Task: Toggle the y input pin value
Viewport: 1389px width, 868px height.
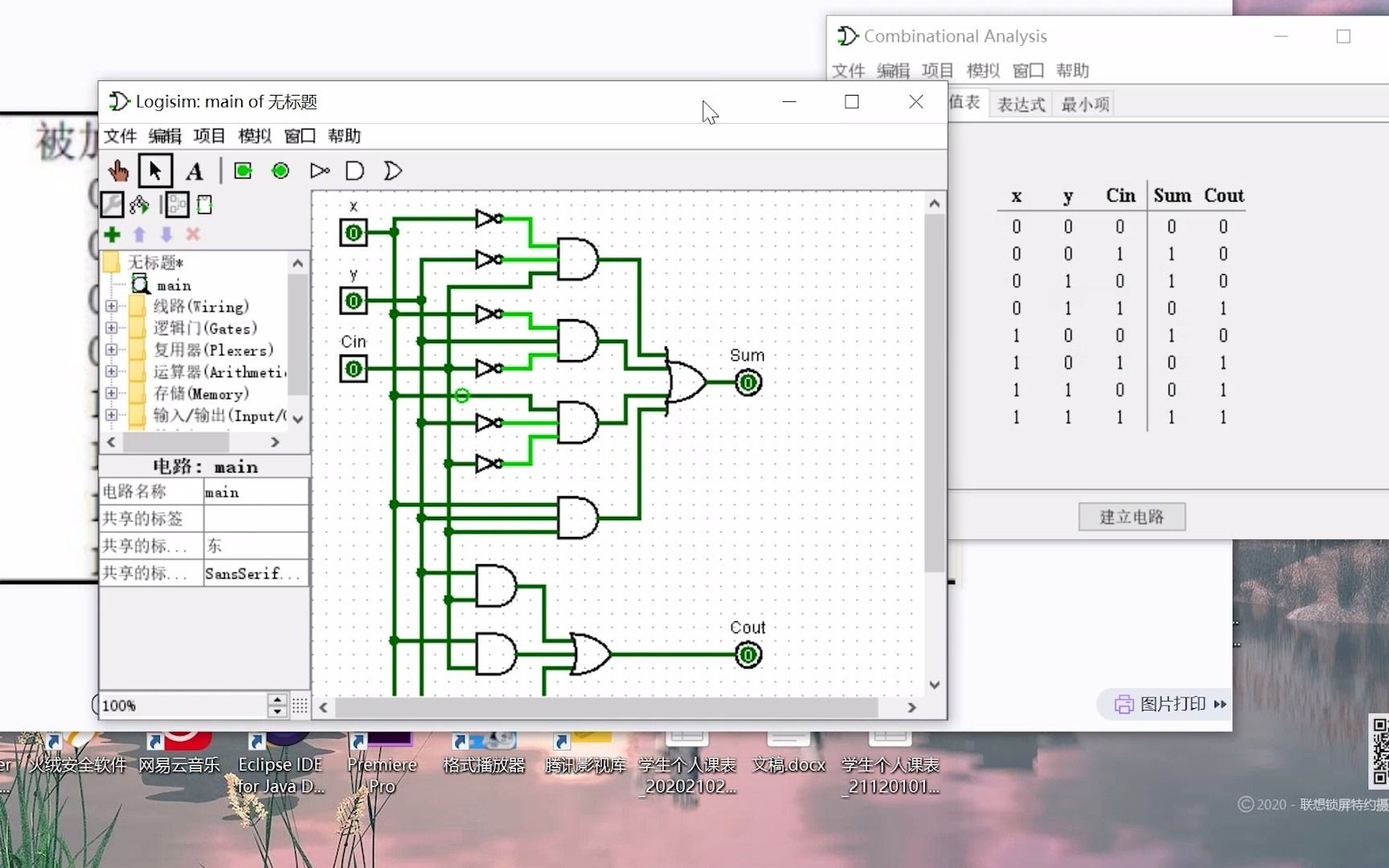Action: (353, 301)
